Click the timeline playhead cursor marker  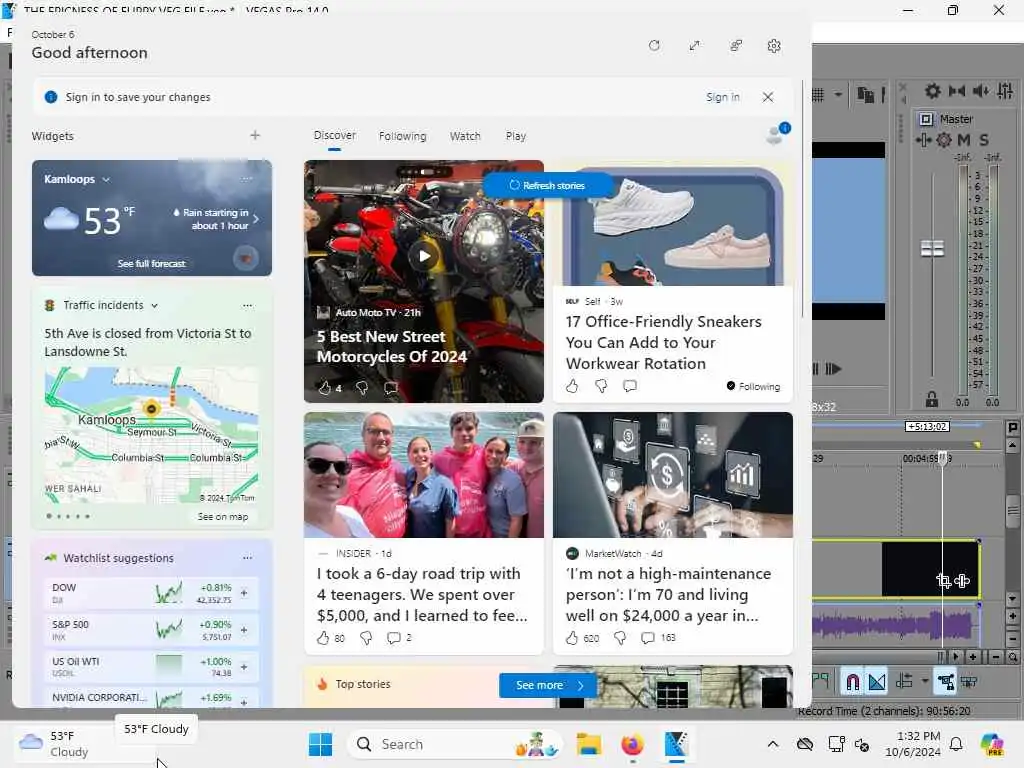point(942,456)
